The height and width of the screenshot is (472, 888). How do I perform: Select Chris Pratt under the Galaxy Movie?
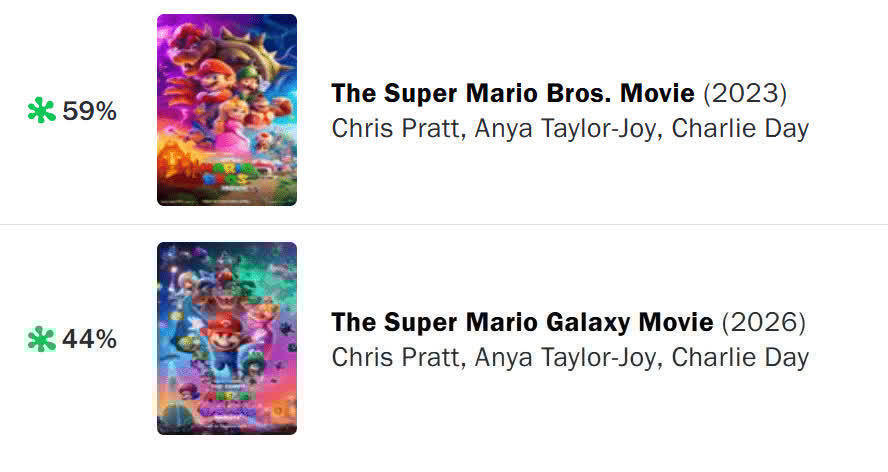[x=391, y=357]
